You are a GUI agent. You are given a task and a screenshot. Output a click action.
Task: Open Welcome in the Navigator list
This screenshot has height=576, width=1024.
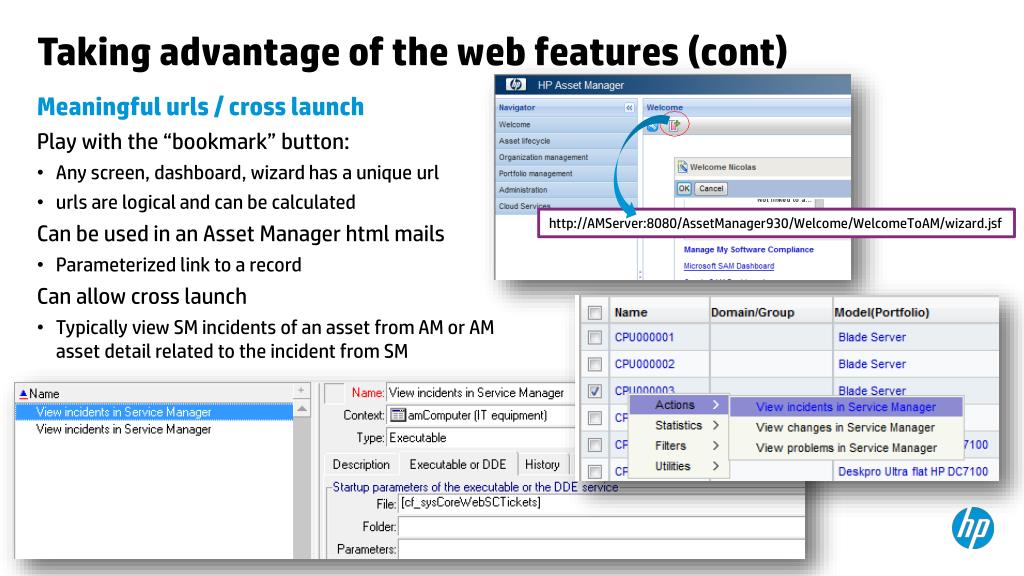515,124
